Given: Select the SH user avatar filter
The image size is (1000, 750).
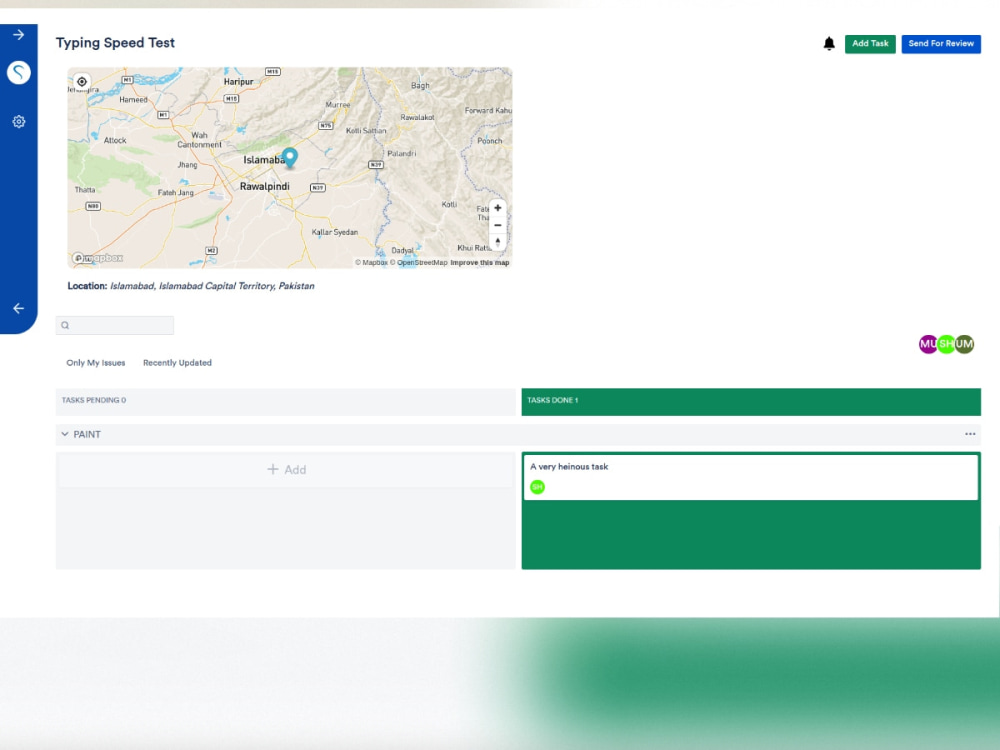Looking at the screenshot, I should (946, 344).
